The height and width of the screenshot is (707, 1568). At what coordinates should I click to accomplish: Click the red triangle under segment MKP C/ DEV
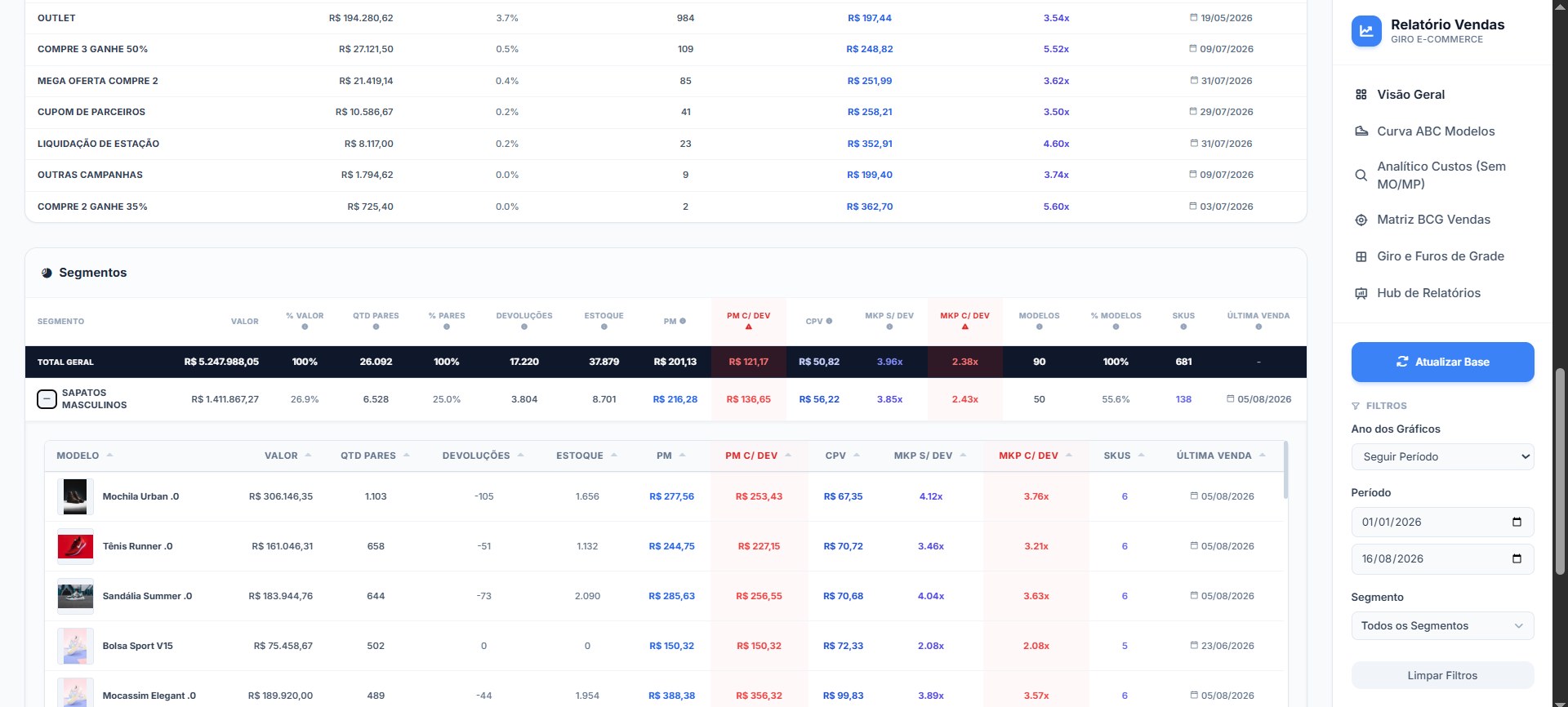pos(965,327)
